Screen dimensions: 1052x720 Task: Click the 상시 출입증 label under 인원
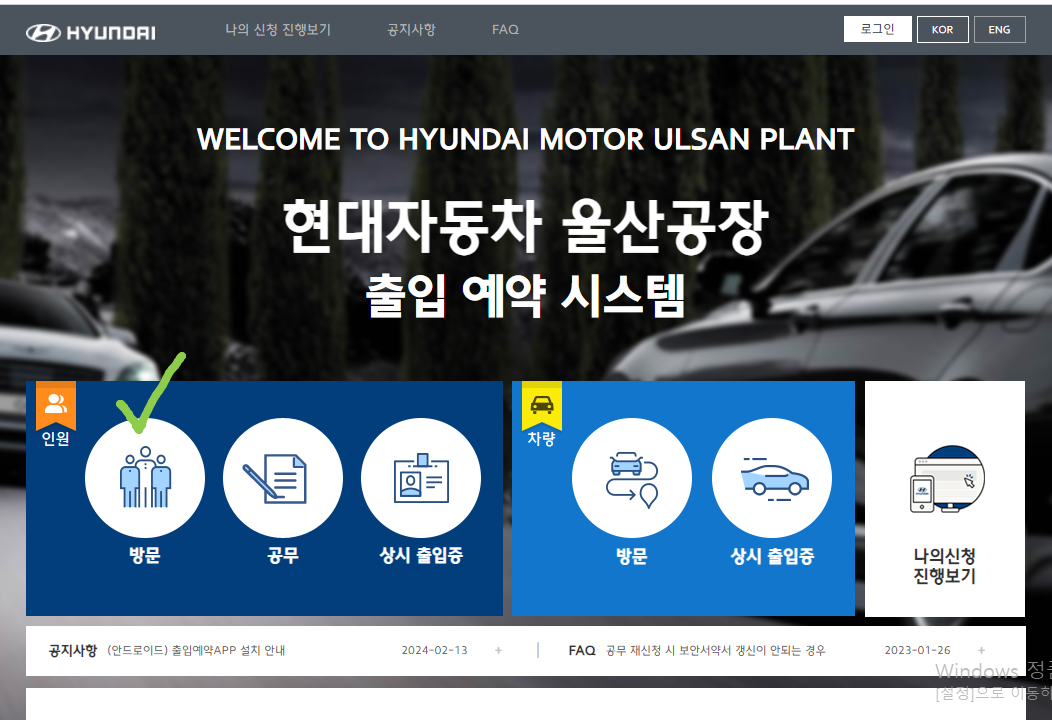[x=421, y=556]
